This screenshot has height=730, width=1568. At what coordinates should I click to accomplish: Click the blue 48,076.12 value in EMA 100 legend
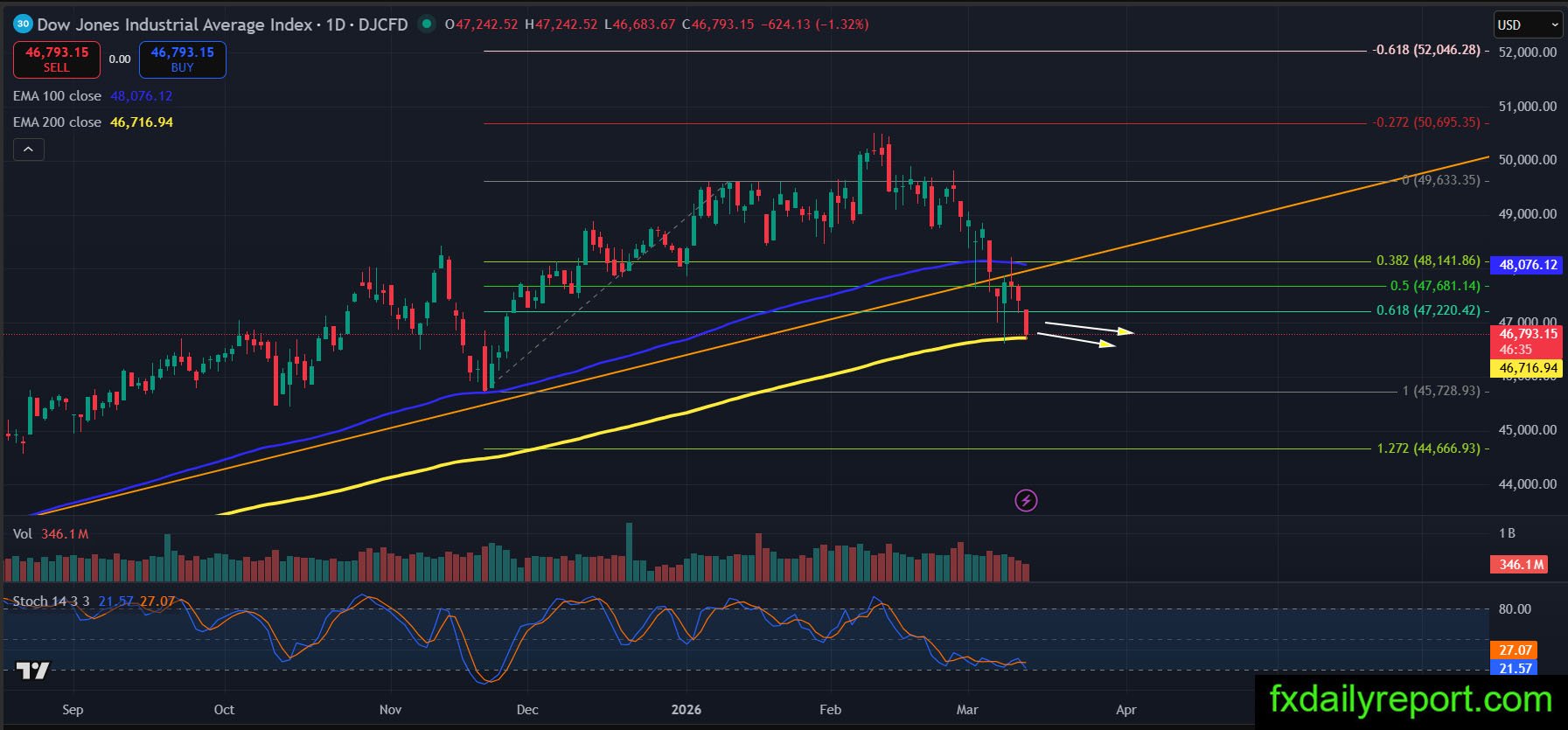click(x=142, y=96)
